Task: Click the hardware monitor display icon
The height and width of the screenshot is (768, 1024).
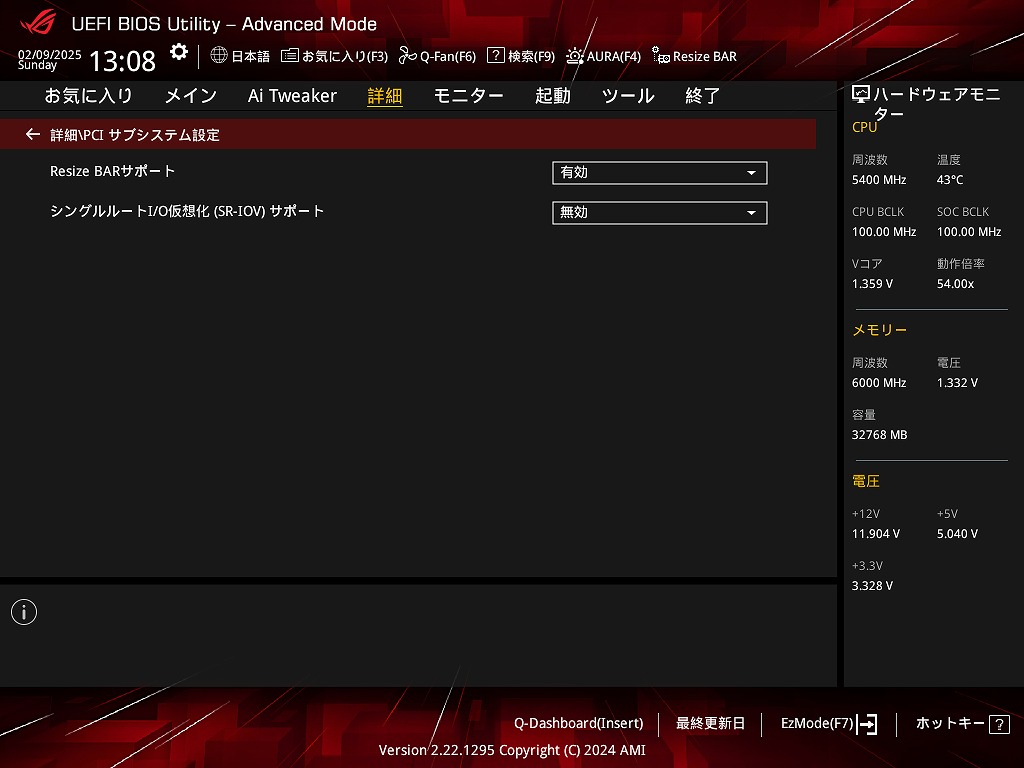Action: coord(861,95)
